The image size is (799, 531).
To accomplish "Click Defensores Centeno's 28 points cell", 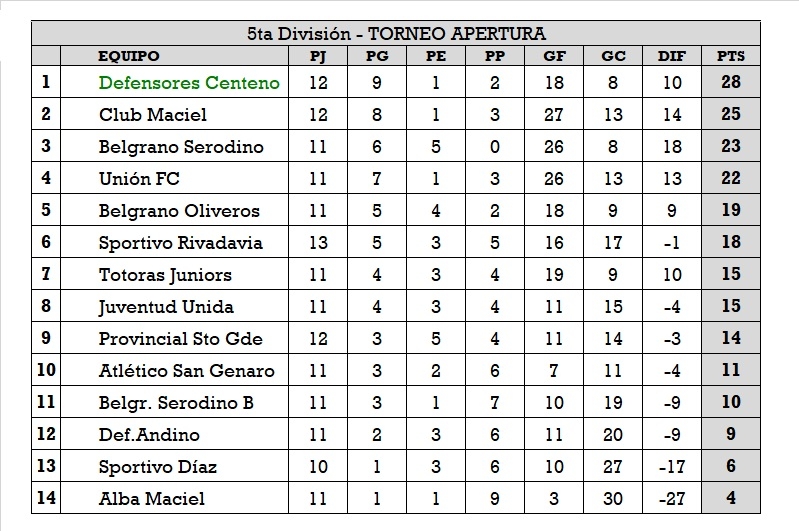I will tap(731, 83).
